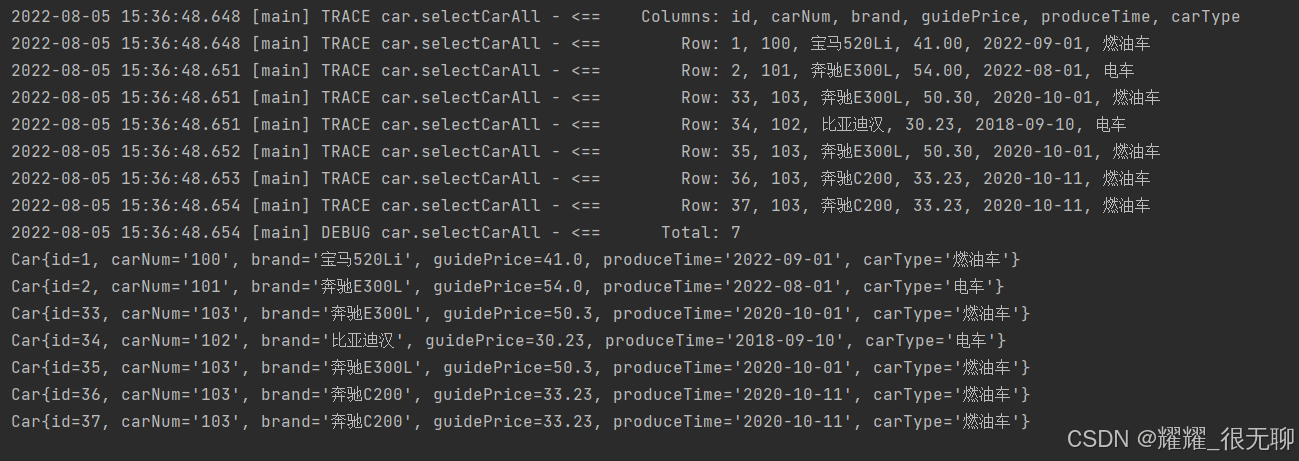The height and width of the screenshot is (461, 1299).
Task: Click the 比亚迪汉 trace log row
Action: (568, 125)
